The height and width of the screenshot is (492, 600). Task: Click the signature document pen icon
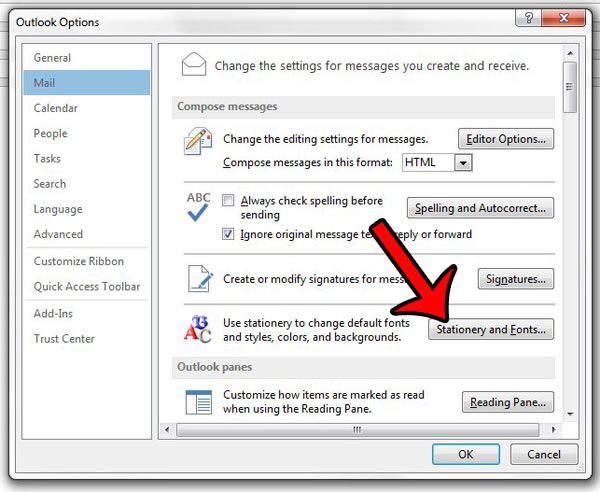click(201, 279)
